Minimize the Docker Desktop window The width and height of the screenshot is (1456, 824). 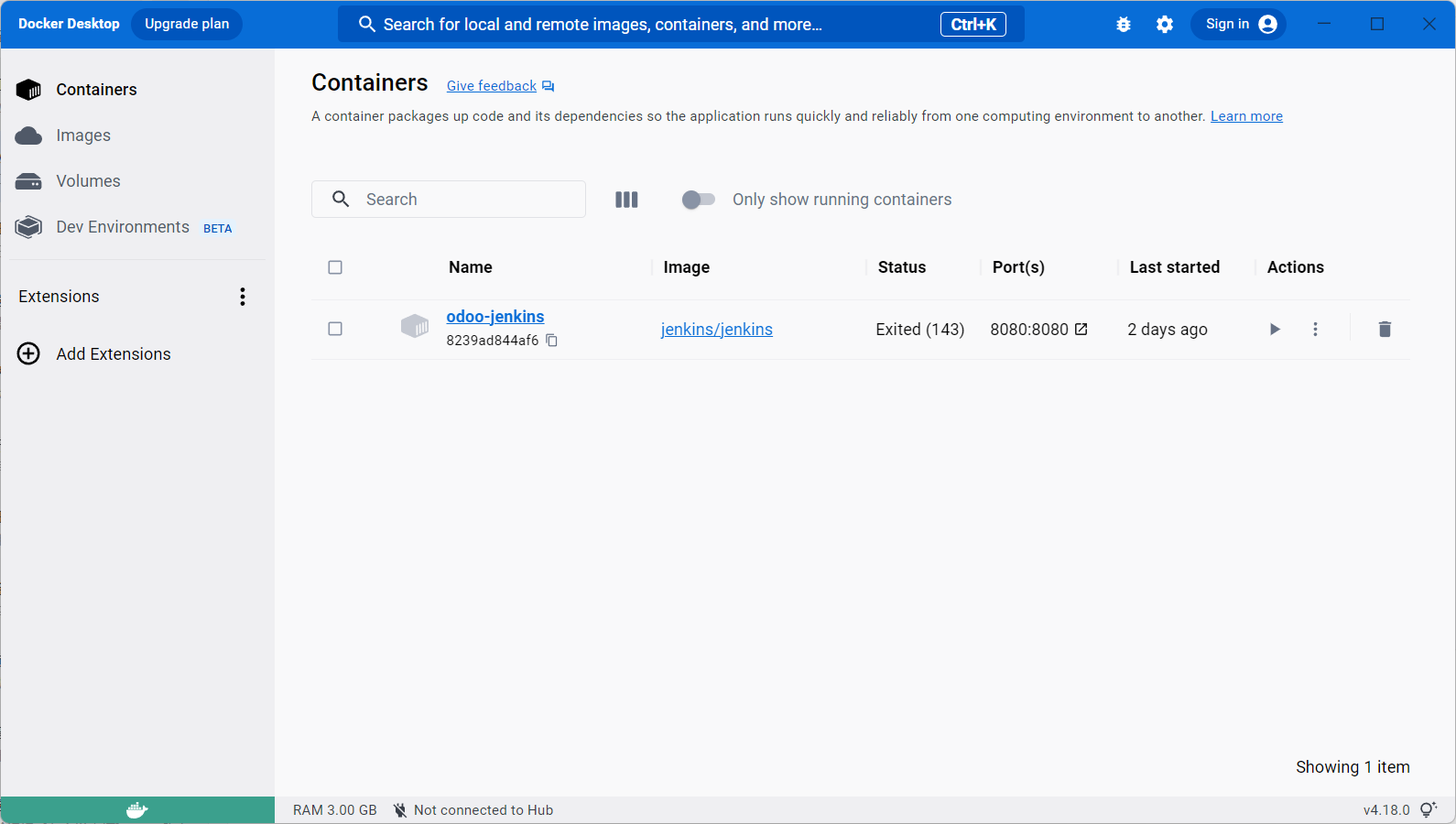[x=1324, y=24]
